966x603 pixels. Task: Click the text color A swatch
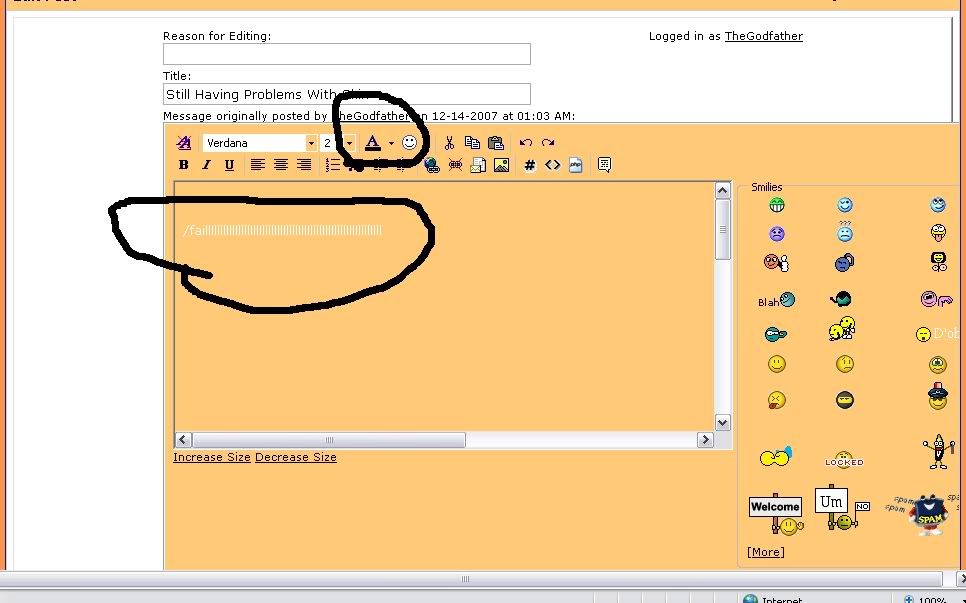coord(373,143)
